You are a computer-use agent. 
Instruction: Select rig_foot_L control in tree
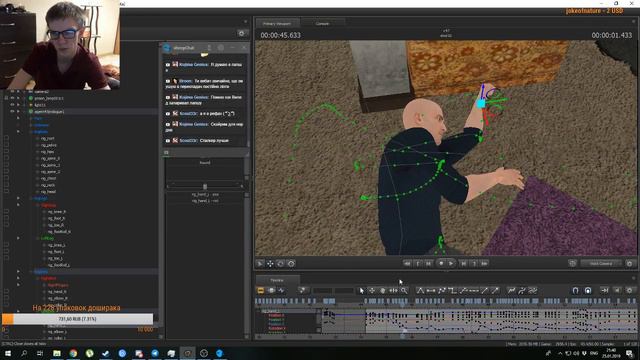[56, 251]
